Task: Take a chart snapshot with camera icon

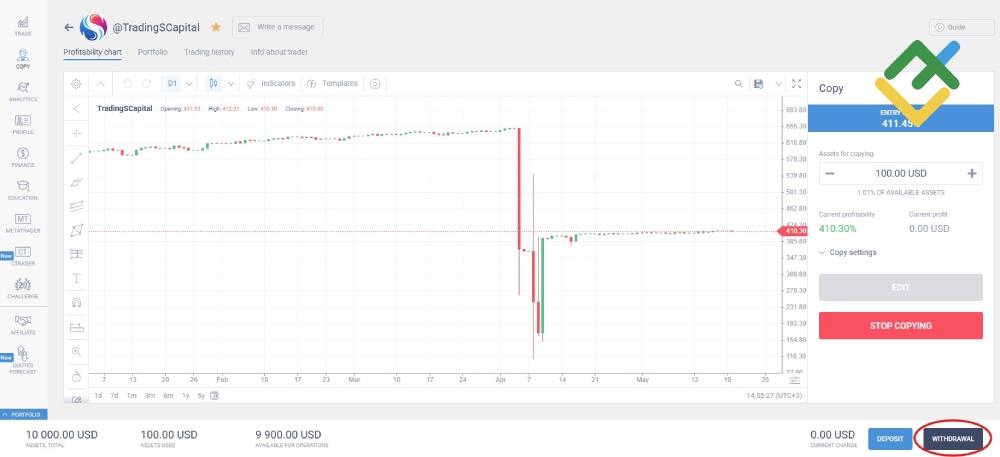Action: point(375,83)
